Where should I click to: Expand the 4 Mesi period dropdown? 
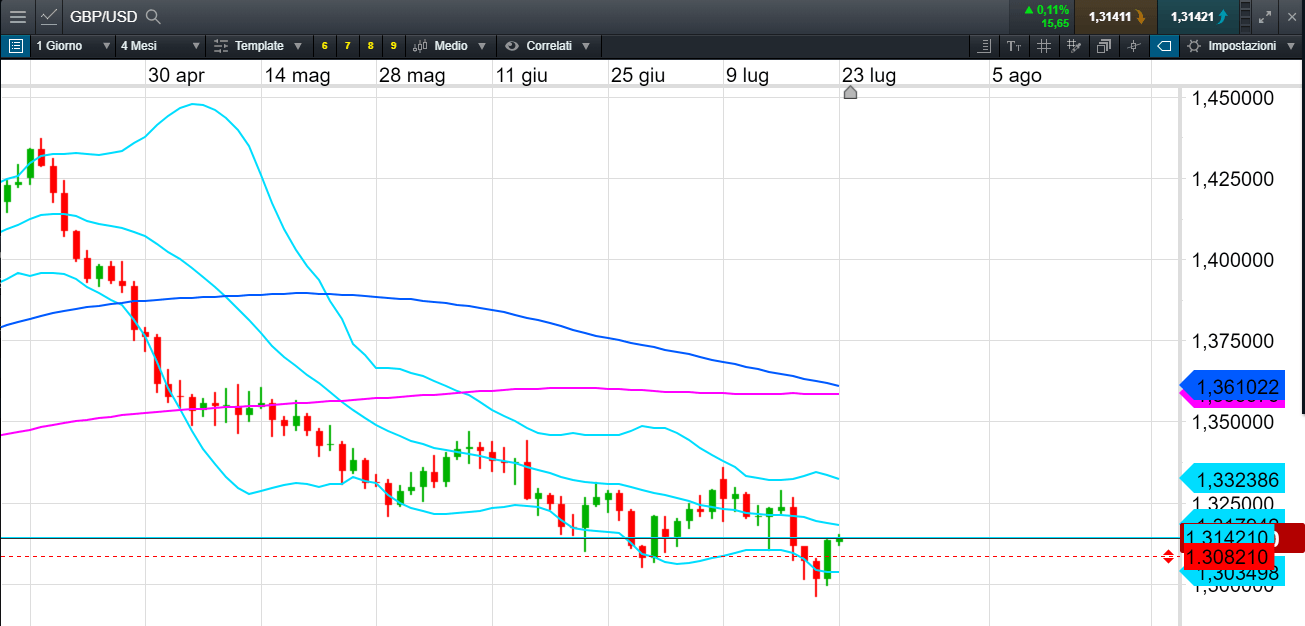coord(160,46)
